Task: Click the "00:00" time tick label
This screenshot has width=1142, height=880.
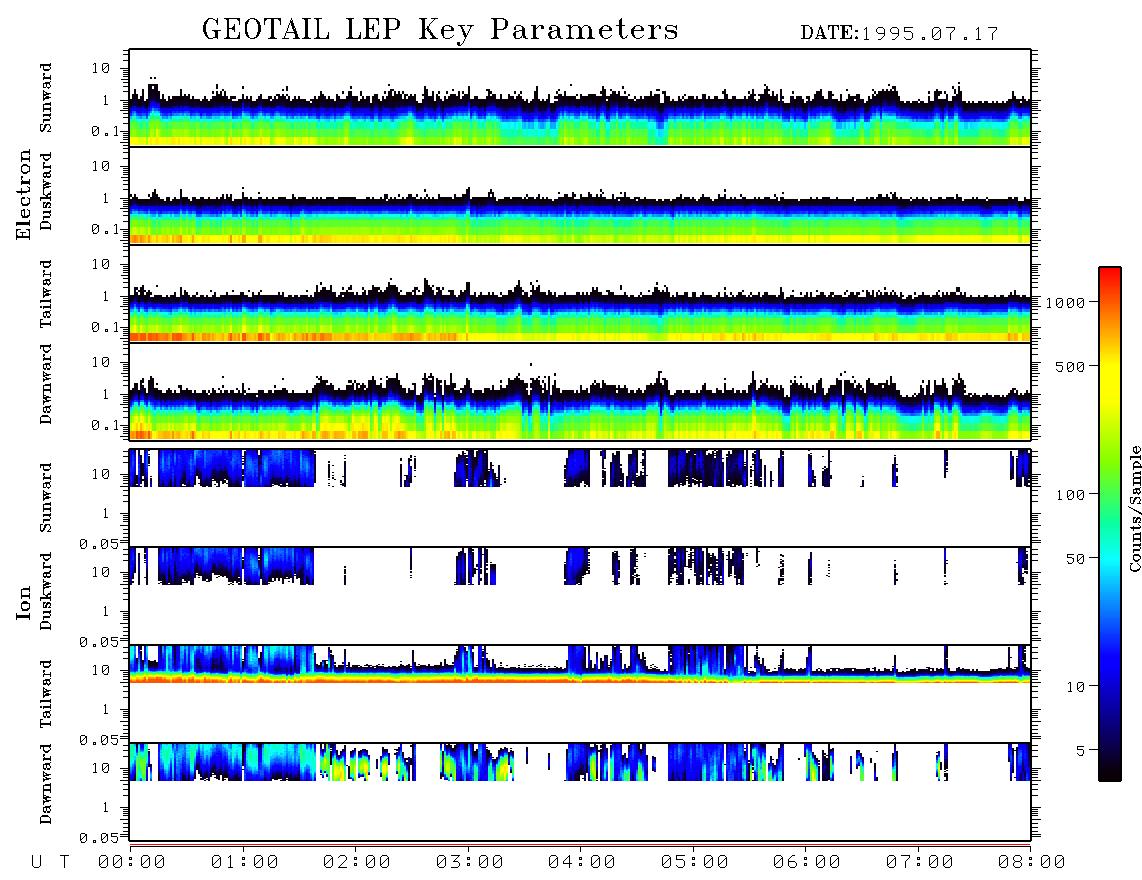Action: pos(132,863)
